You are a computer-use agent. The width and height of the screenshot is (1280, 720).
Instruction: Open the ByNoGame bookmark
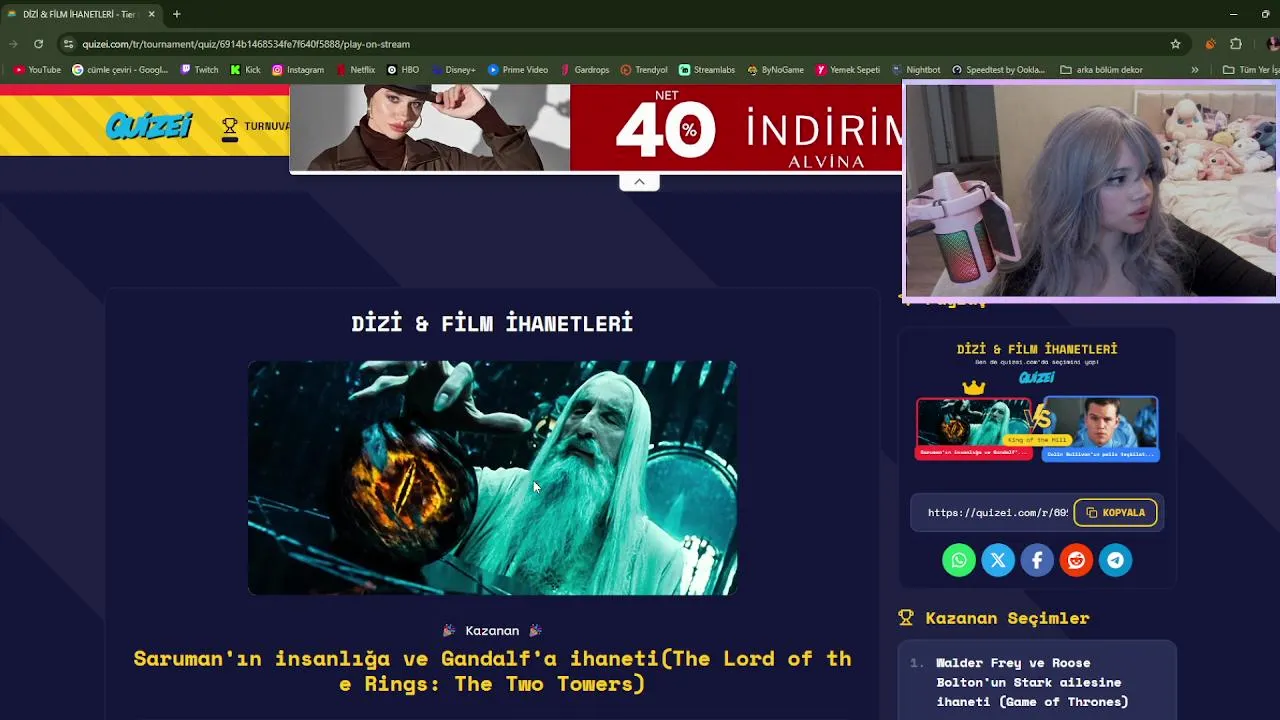click(x=775, y=70)
